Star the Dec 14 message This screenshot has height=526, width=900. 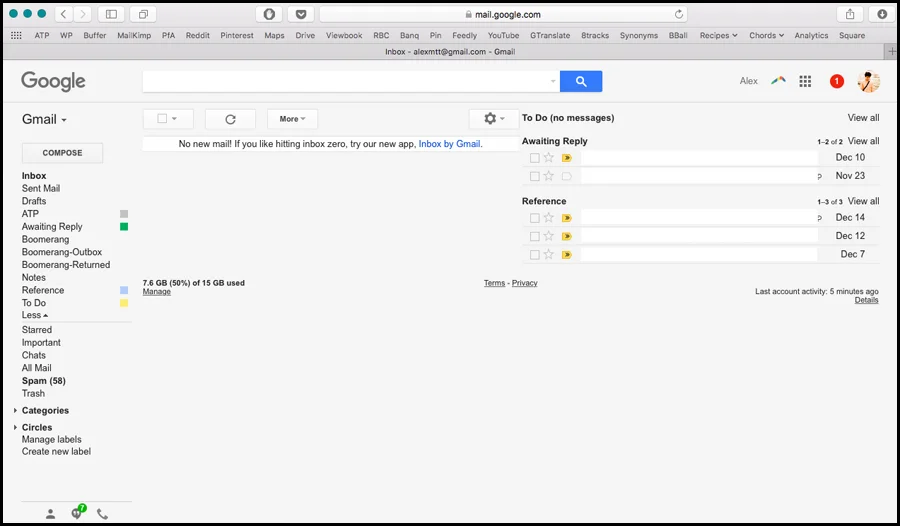pos(549,218)
